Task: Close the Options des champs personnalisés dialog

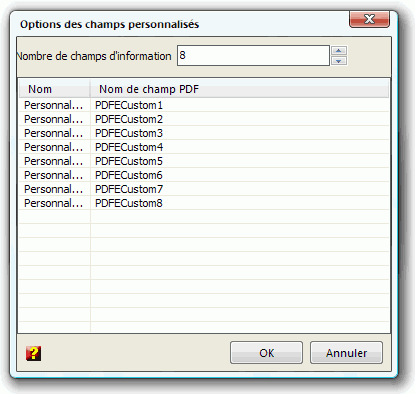Action: coord(369,19)
